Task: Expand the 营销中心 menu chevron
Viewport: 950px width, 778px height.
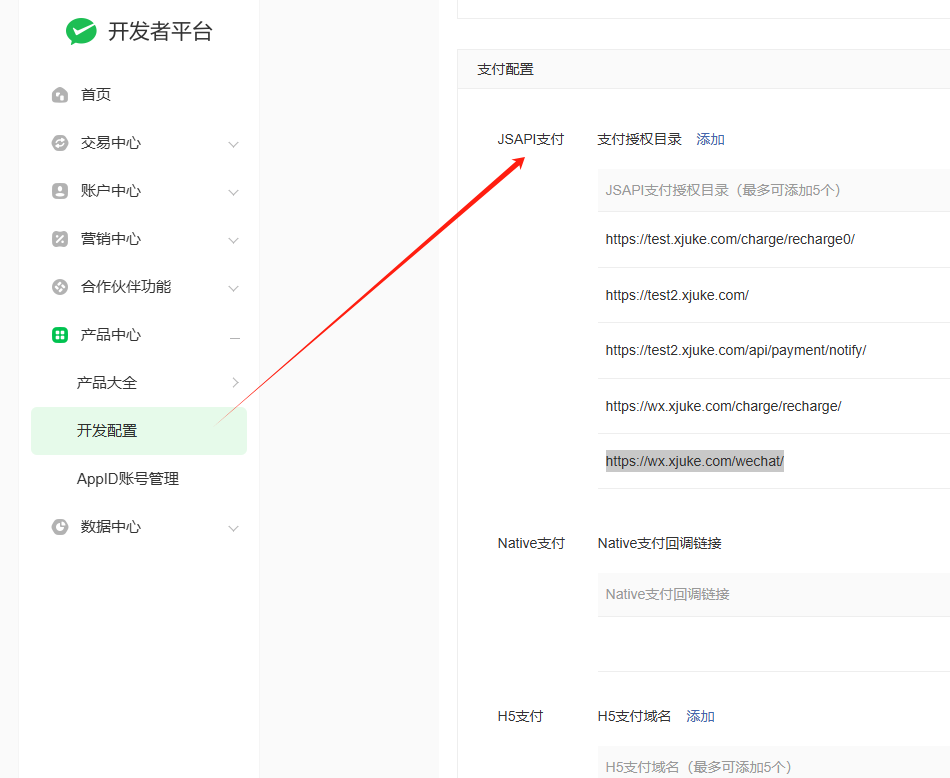Action: coord(233,240)
